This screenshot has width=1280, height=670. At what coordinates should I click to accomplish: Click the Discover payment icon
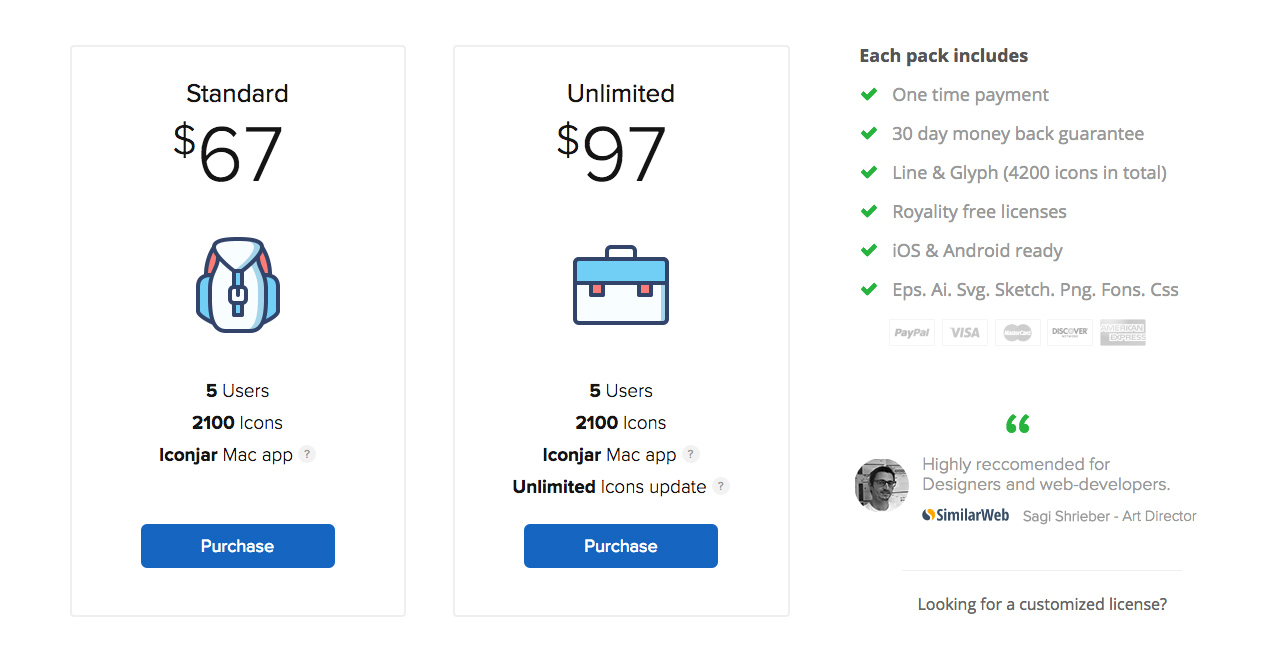click(x=1070, y=333)
